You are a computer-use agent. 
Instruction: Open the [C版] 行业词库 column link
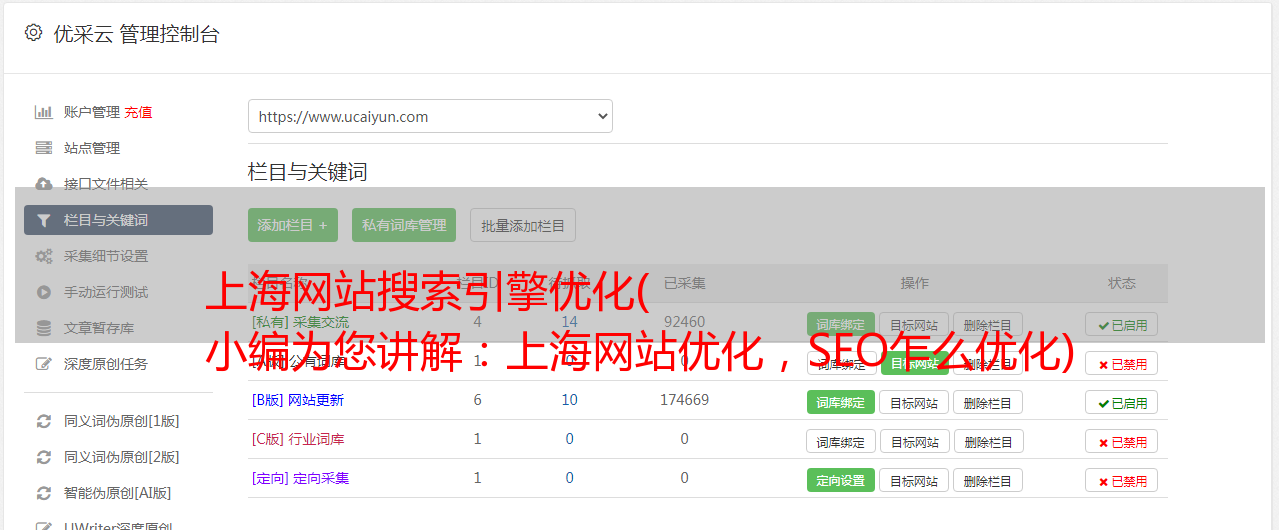click(x=298, y=439)
